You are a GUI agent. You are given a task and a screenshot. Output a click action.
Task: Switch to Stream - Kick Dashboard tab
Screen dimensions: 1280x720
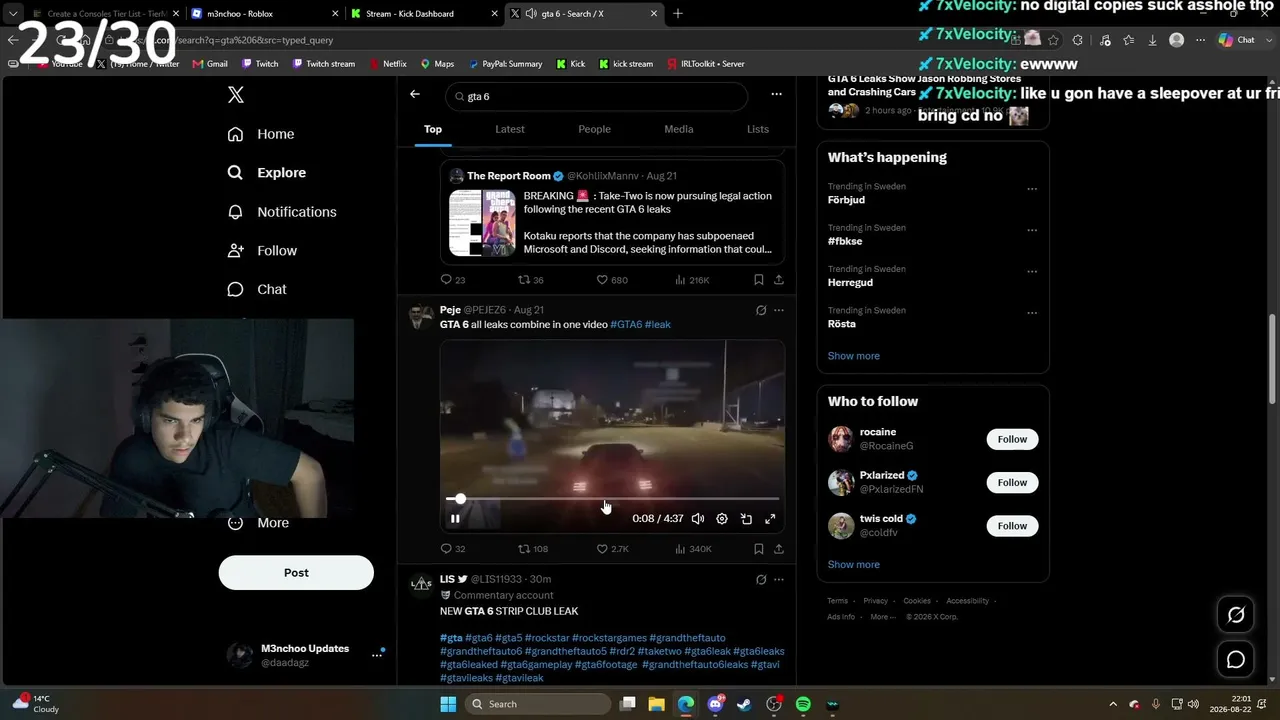pos(421,14)
